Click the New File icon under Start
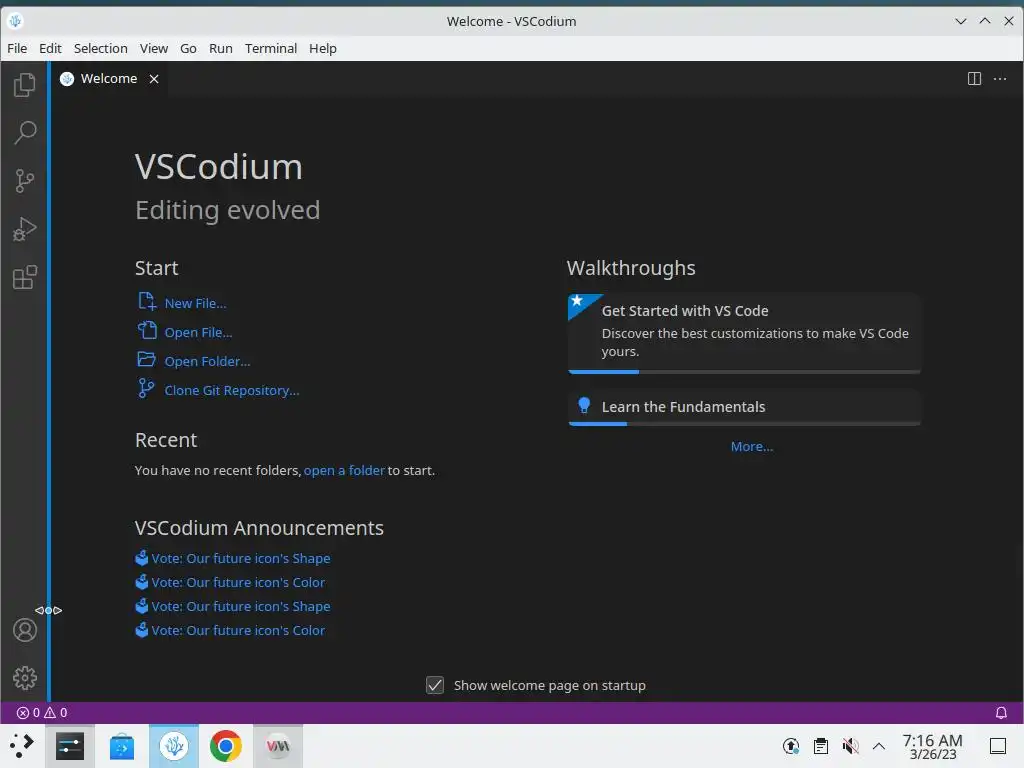1024x768 pixels. click(147, 301)
